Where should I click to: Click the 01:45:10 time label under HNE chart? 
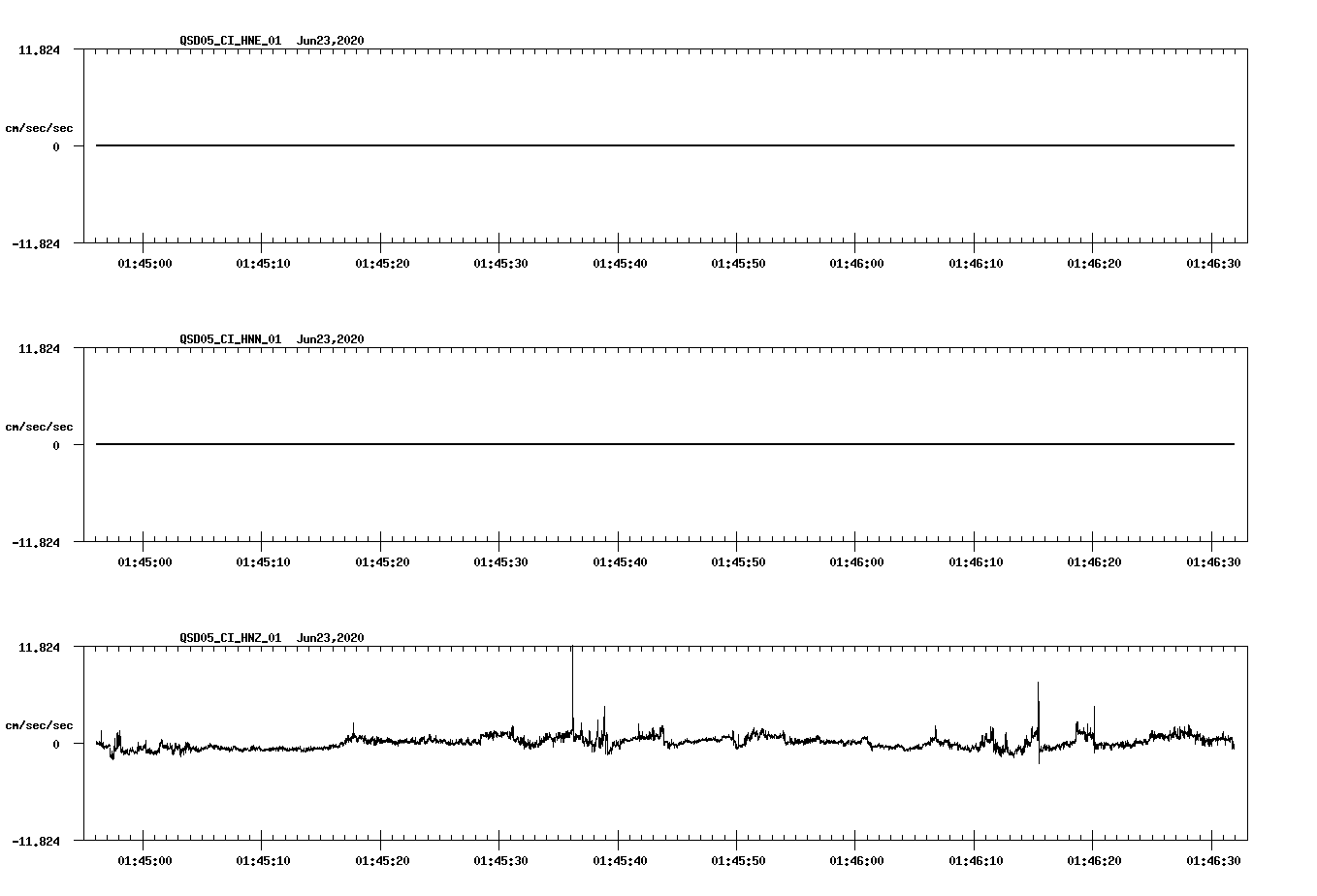263,263
